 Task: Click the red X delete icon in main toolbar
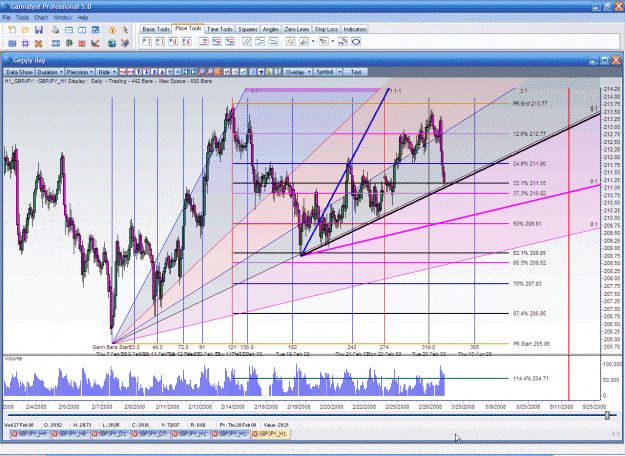[38, 43]
